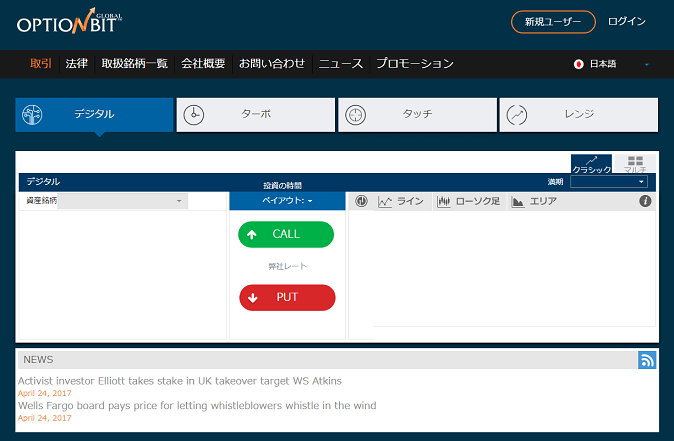
Task: Open the 日本語 language dropdown
Action: tap(611, 64)
